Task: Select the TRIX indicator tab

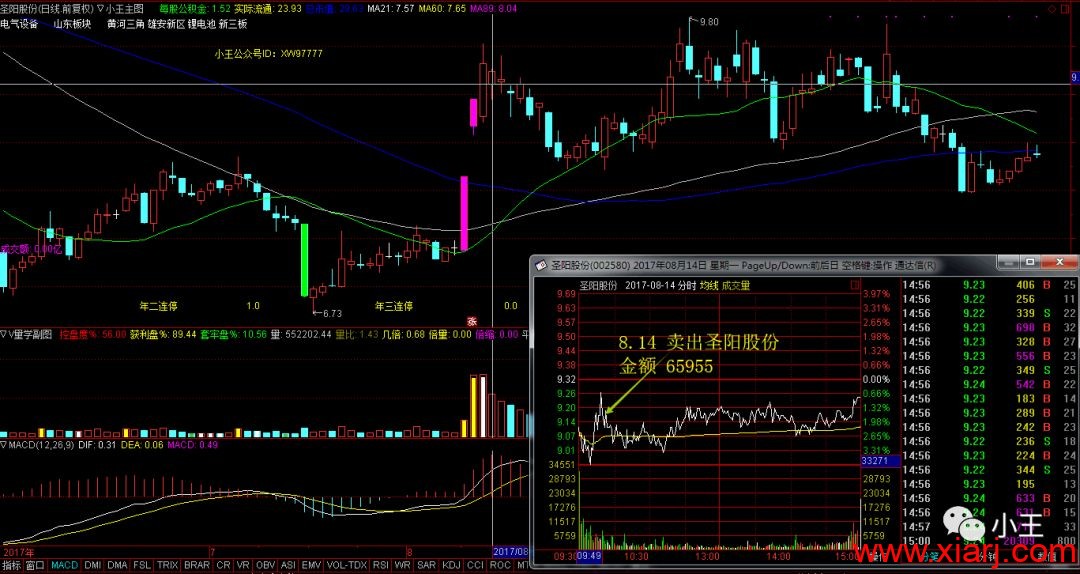Action: click(167, 565)
